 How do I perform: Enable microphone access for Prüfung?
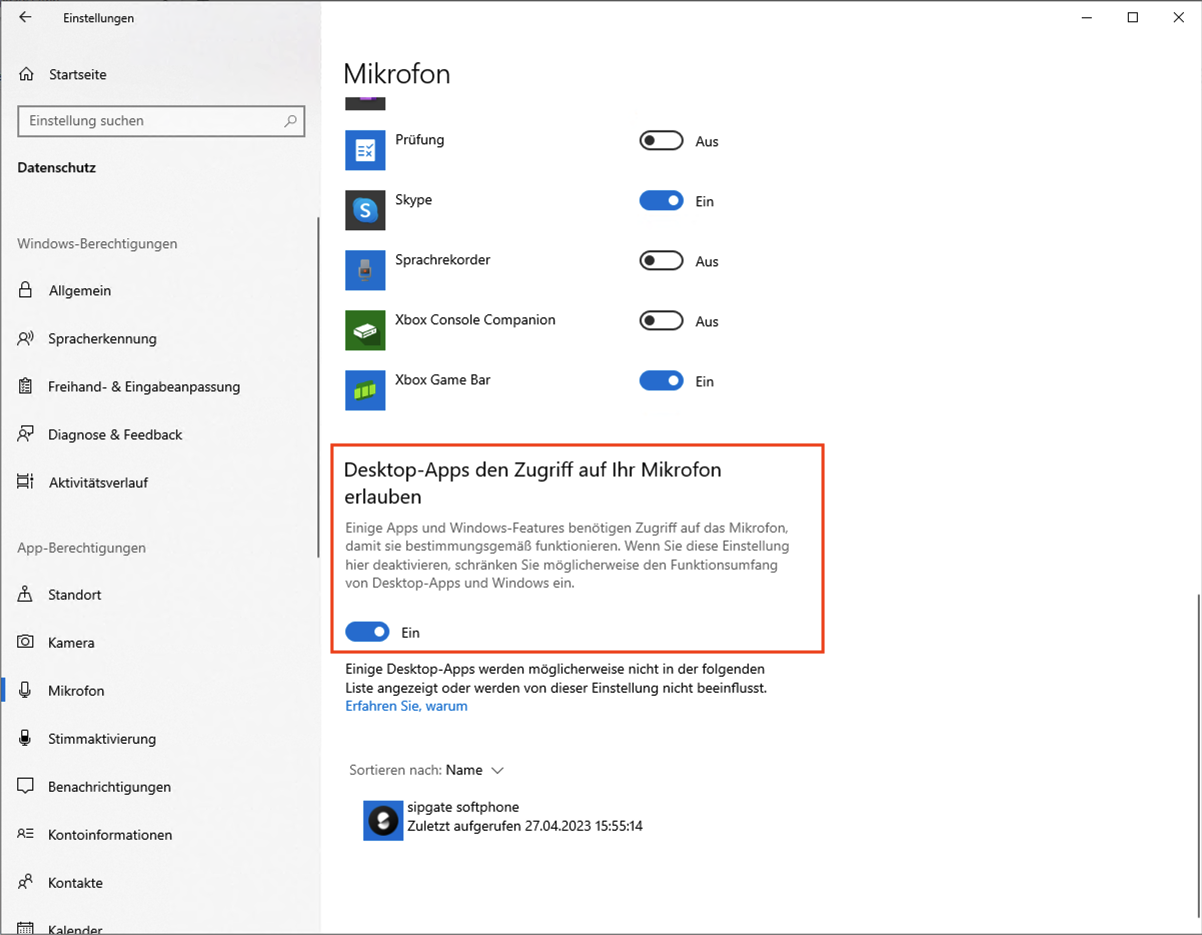coord(661,141)
